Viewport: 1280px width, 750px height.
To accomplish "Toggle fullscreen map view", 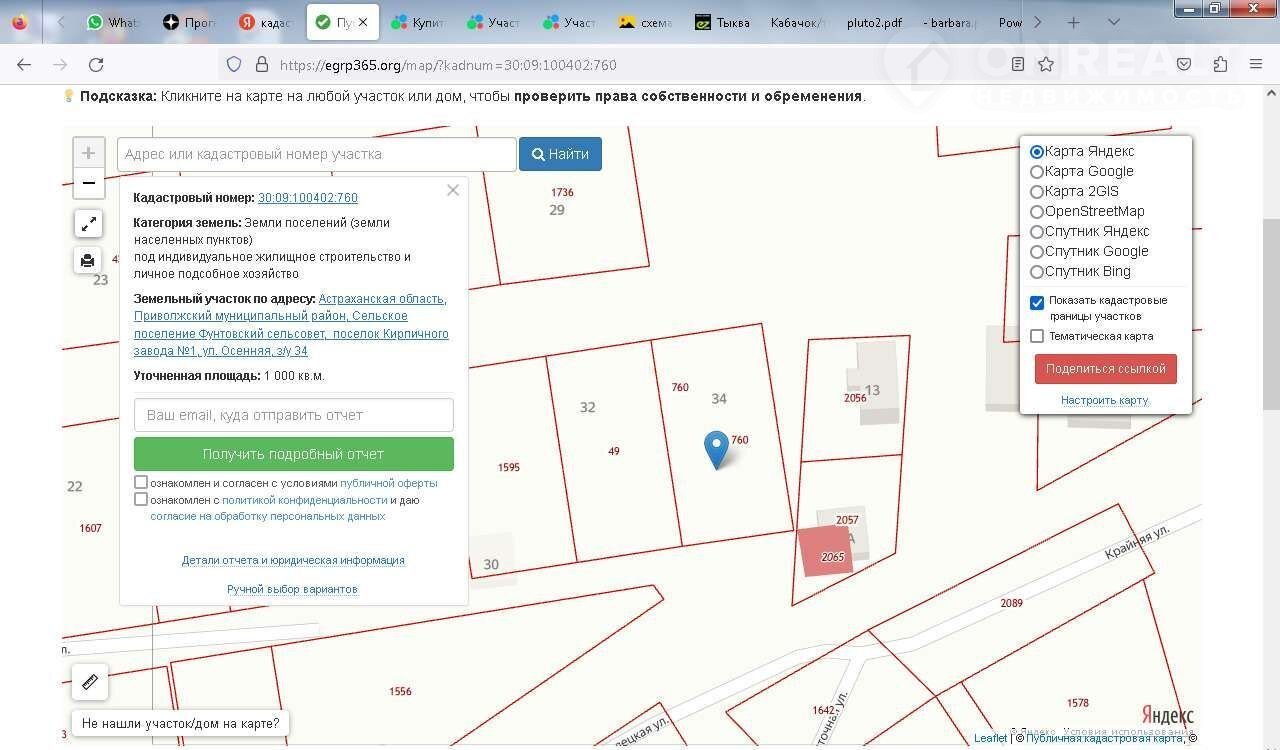I will 88,224.
